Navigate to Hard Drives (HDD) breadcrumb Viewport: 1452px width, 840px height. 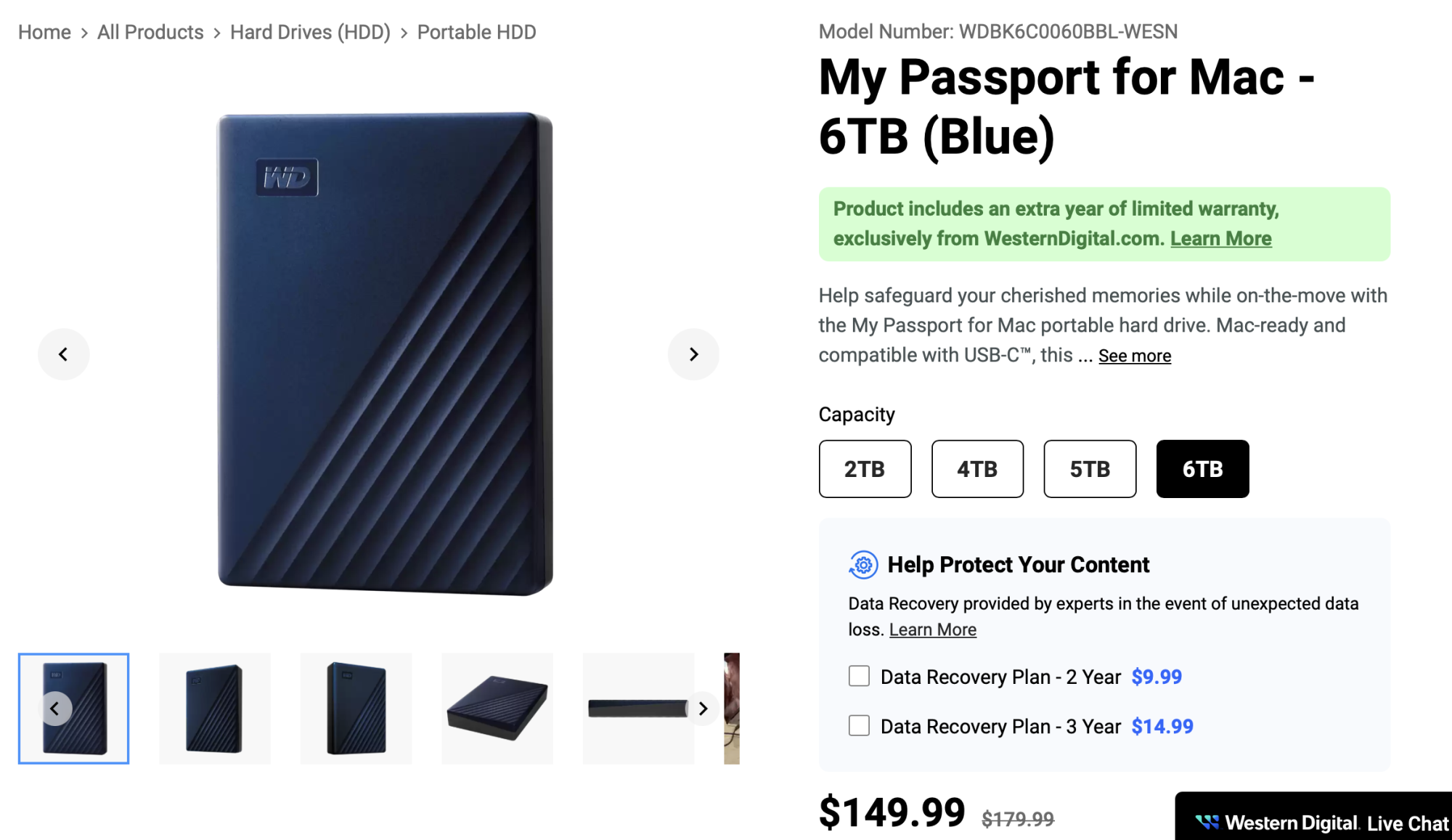[310, 32]
